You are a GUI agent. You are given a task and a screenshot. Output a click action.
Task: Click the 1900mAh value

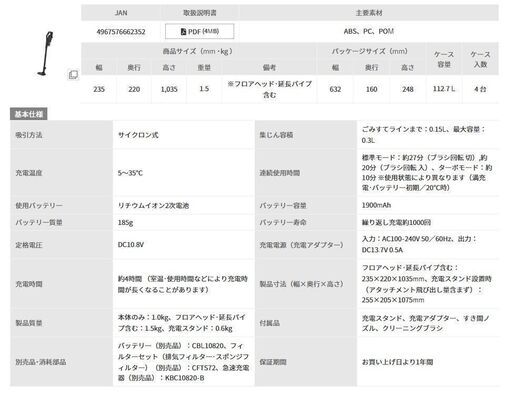[x=376, y=205]
